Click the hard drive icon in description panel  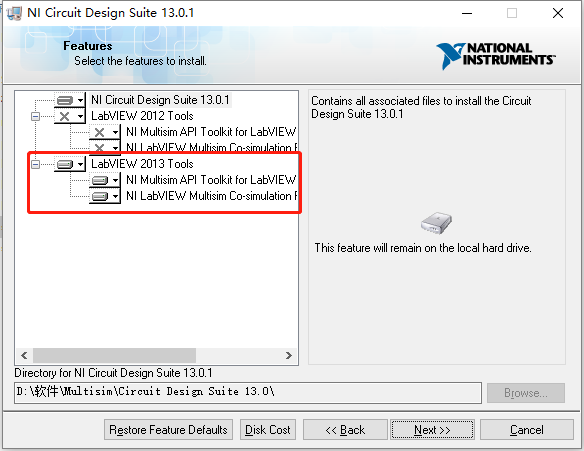437,223
